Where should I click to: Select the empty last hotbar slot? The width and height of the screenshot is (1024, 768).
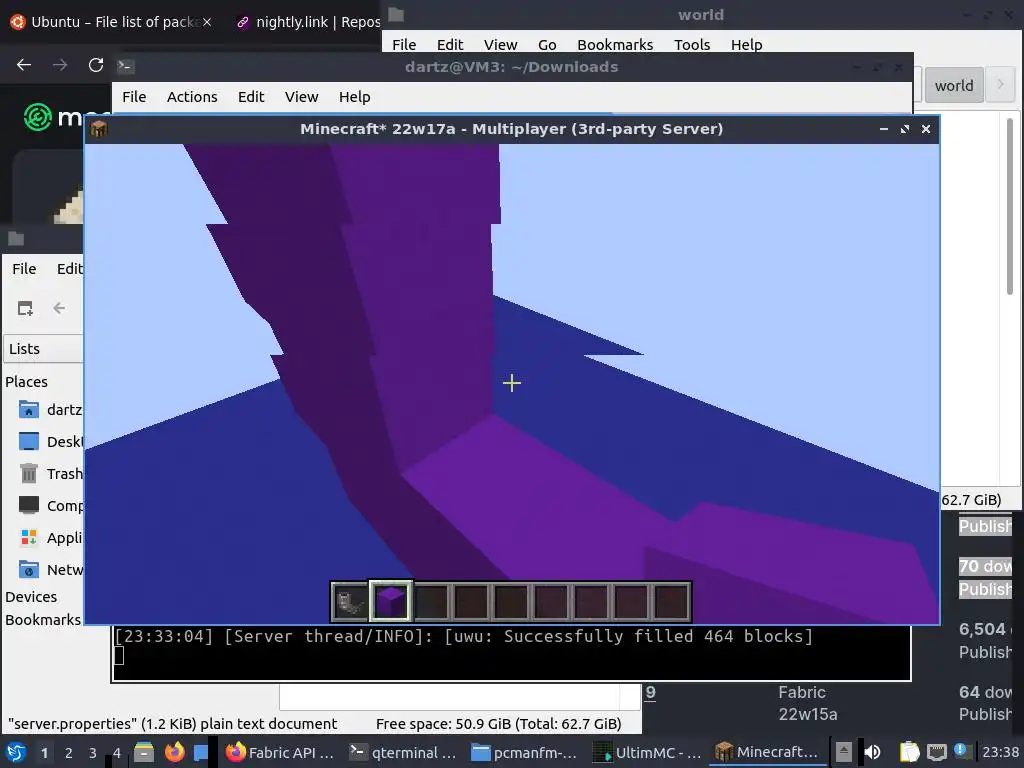(671, 601)
